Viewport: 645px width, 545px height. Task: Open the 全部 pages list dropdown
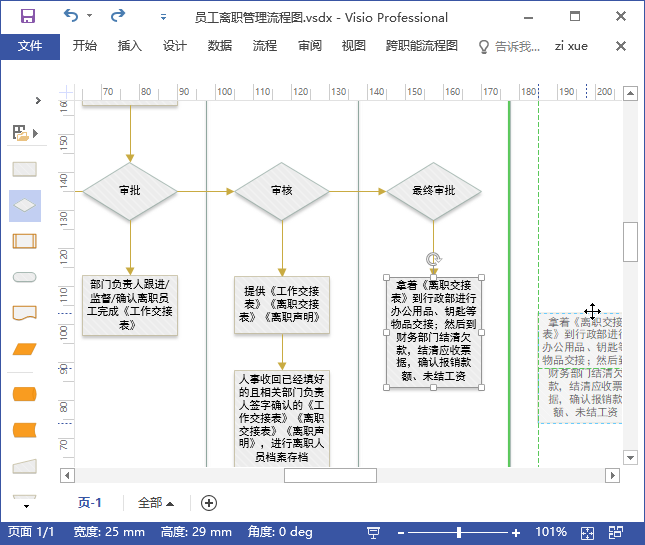pos(155,503)
